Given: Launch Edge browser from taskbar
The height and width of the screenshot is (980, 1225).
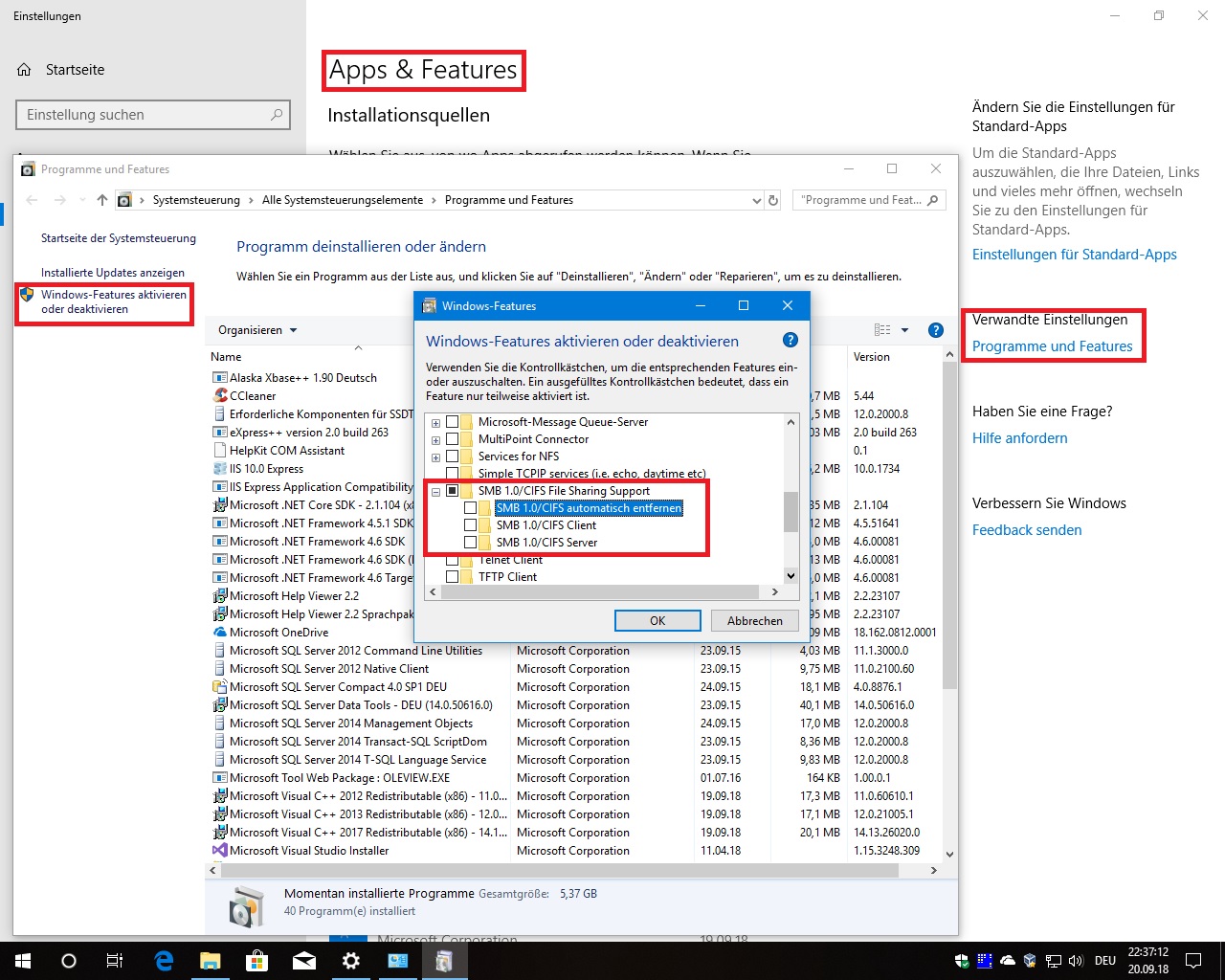Looking at the screenshot, I should (164, 961).
